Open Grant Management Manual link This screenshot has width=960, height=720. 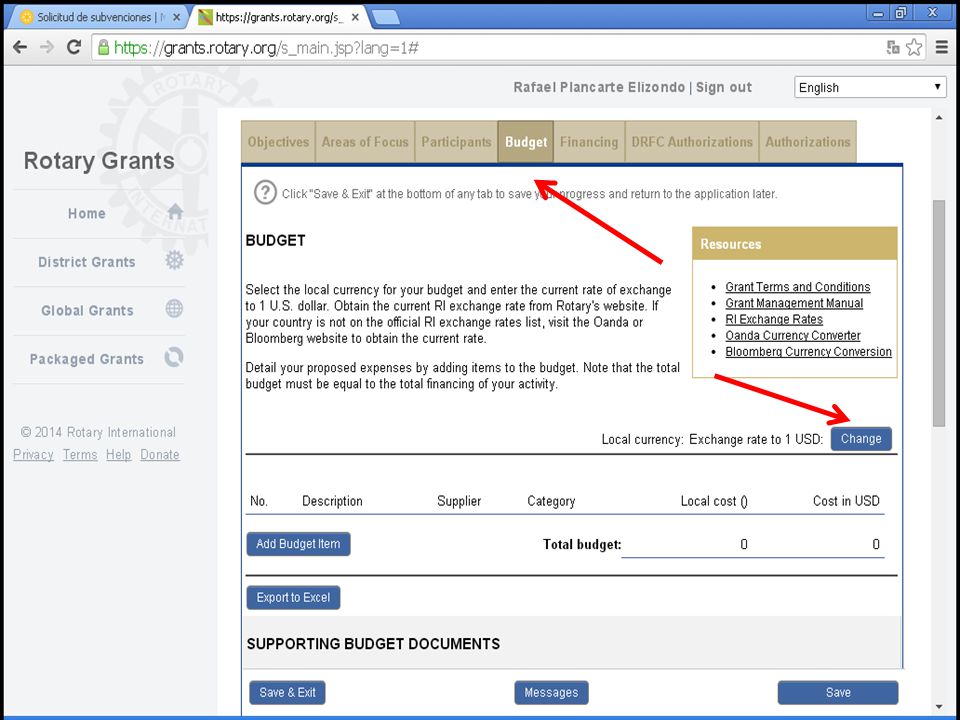pyautogui.click(x=794, y=303)
